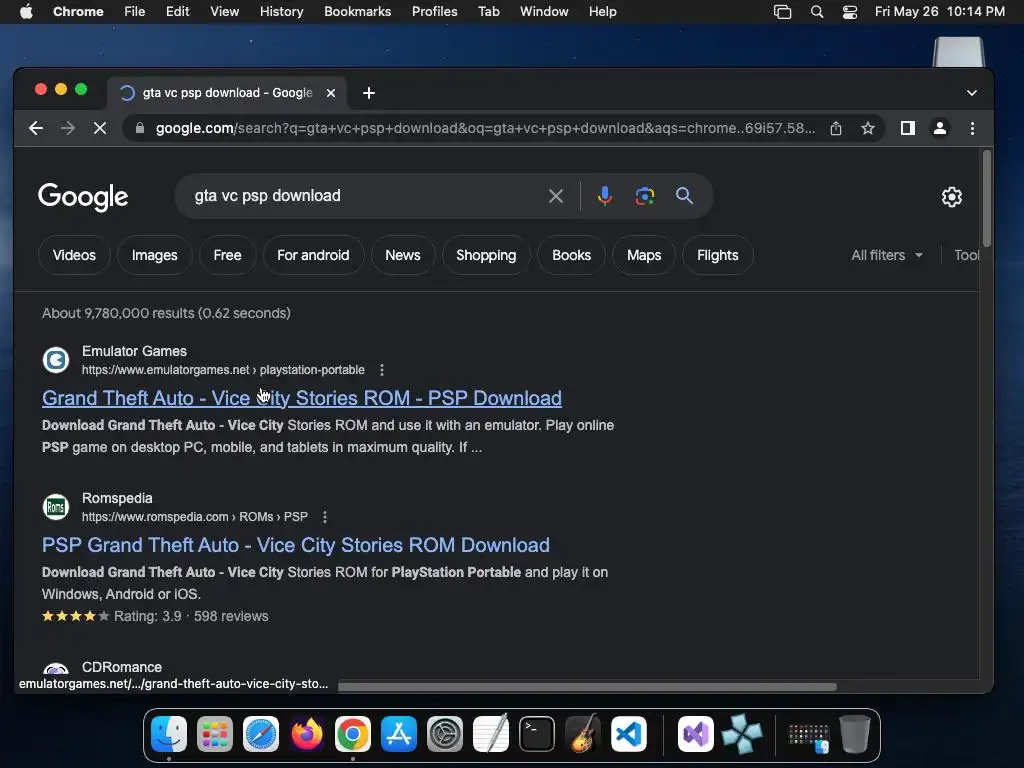Screen dimensions: 1024x768
Task: Click the vertical page scrollbar
Action: click(987, 199)
